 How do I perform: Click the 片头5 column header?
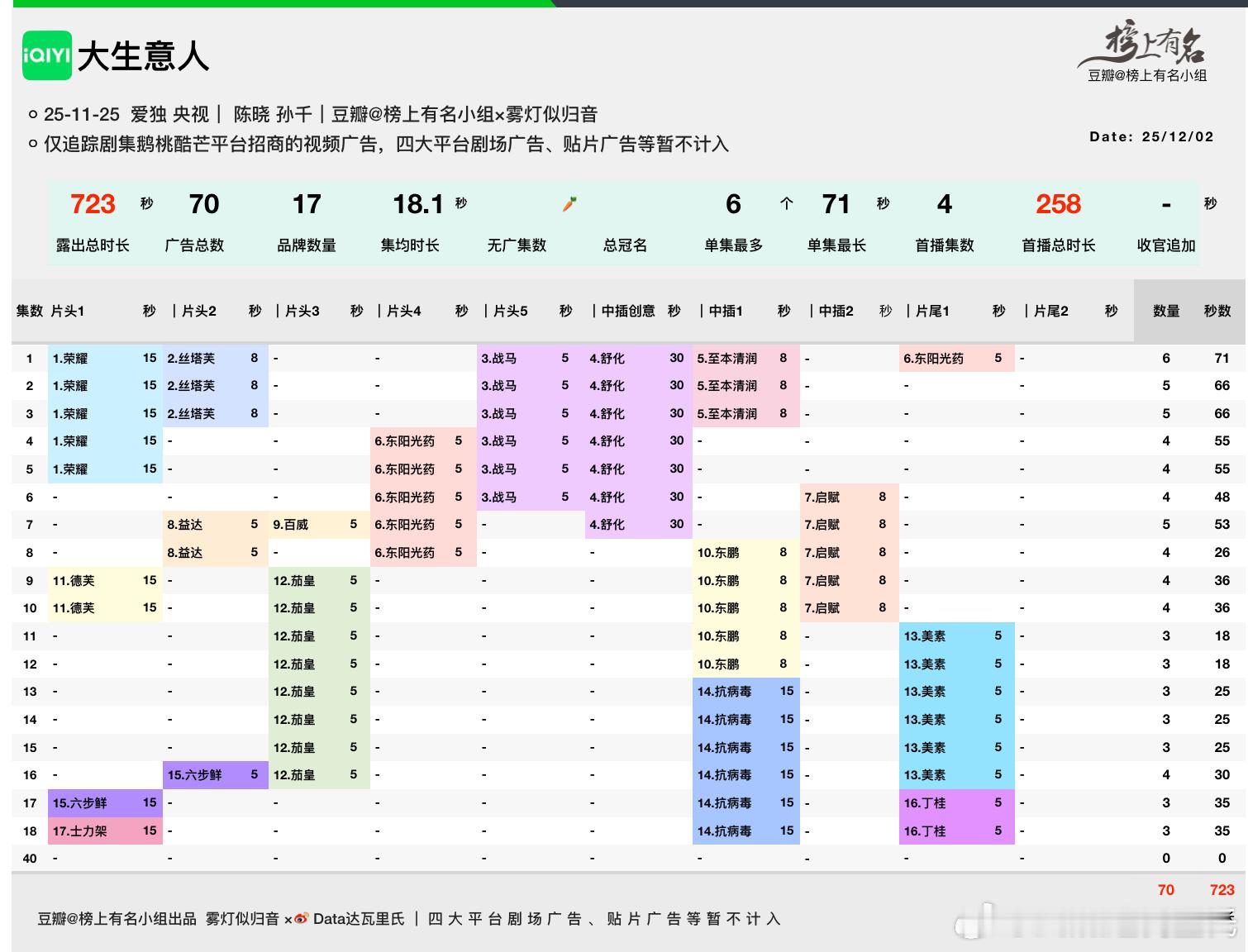(511, 311)
